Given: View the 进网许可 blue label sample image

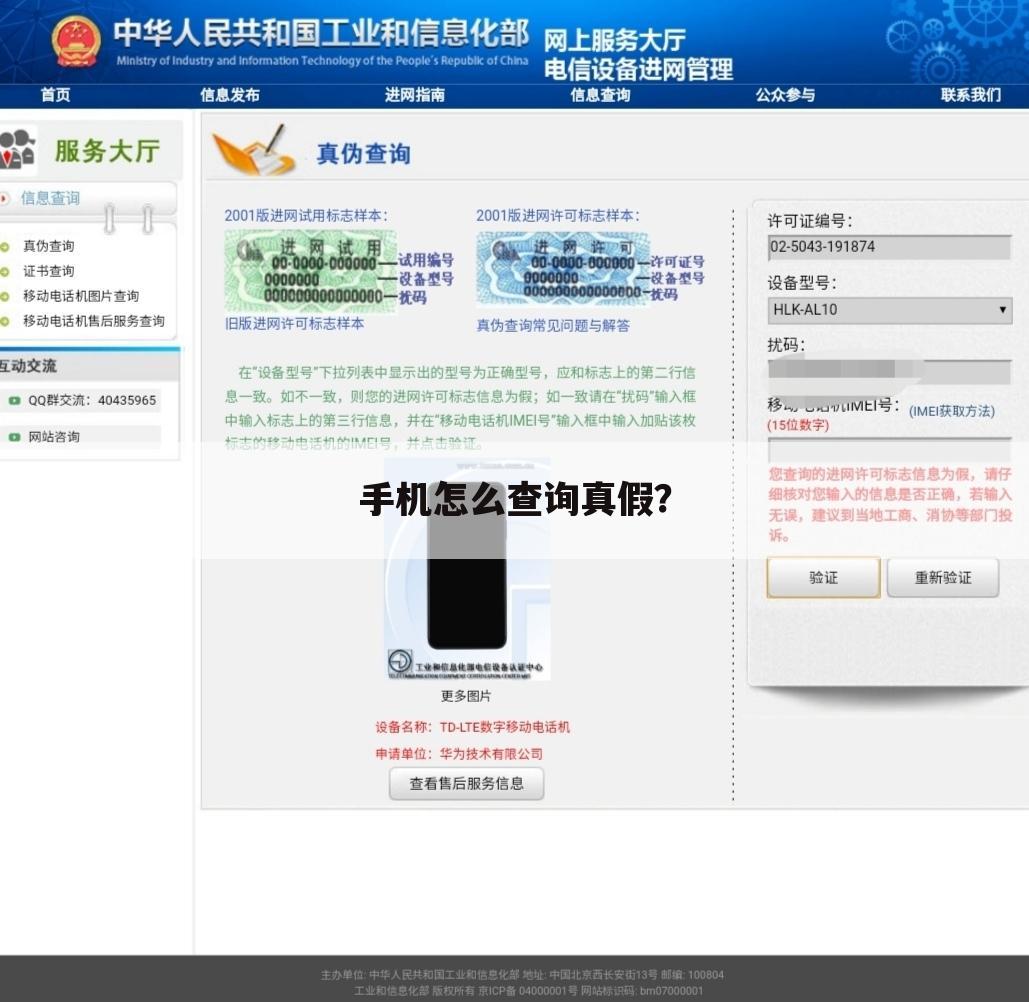Looking at the screenshot, I should [563, 270].
